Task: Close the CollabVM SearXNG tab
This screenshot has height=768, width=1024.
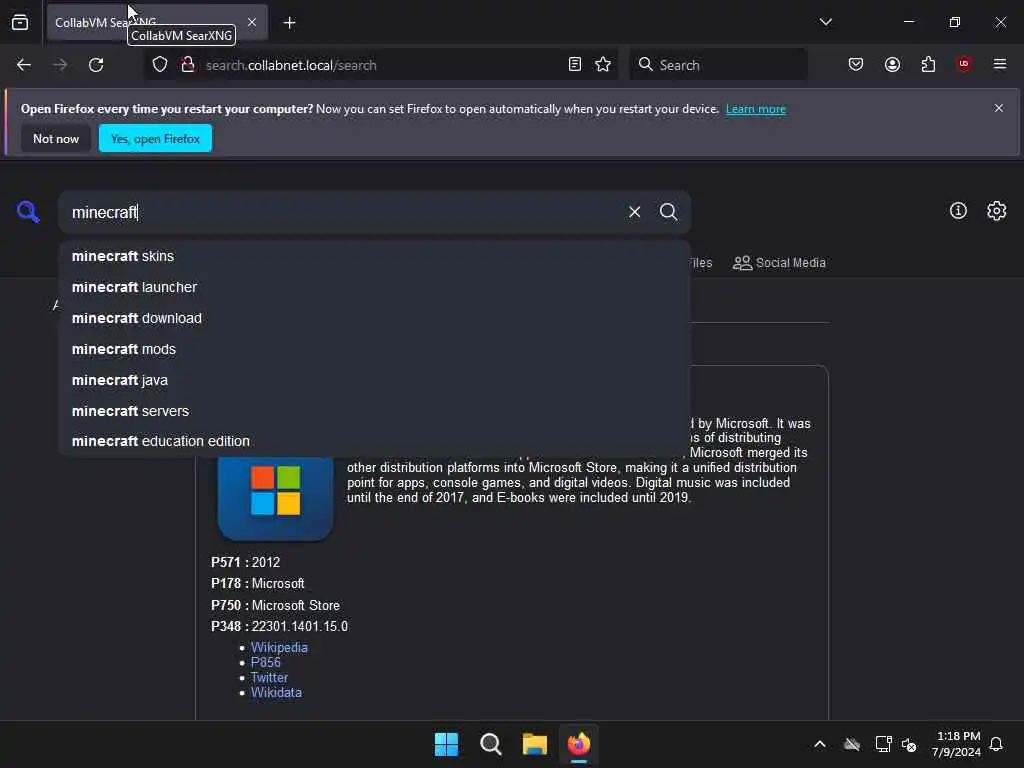Action: (x=252, y=23)
